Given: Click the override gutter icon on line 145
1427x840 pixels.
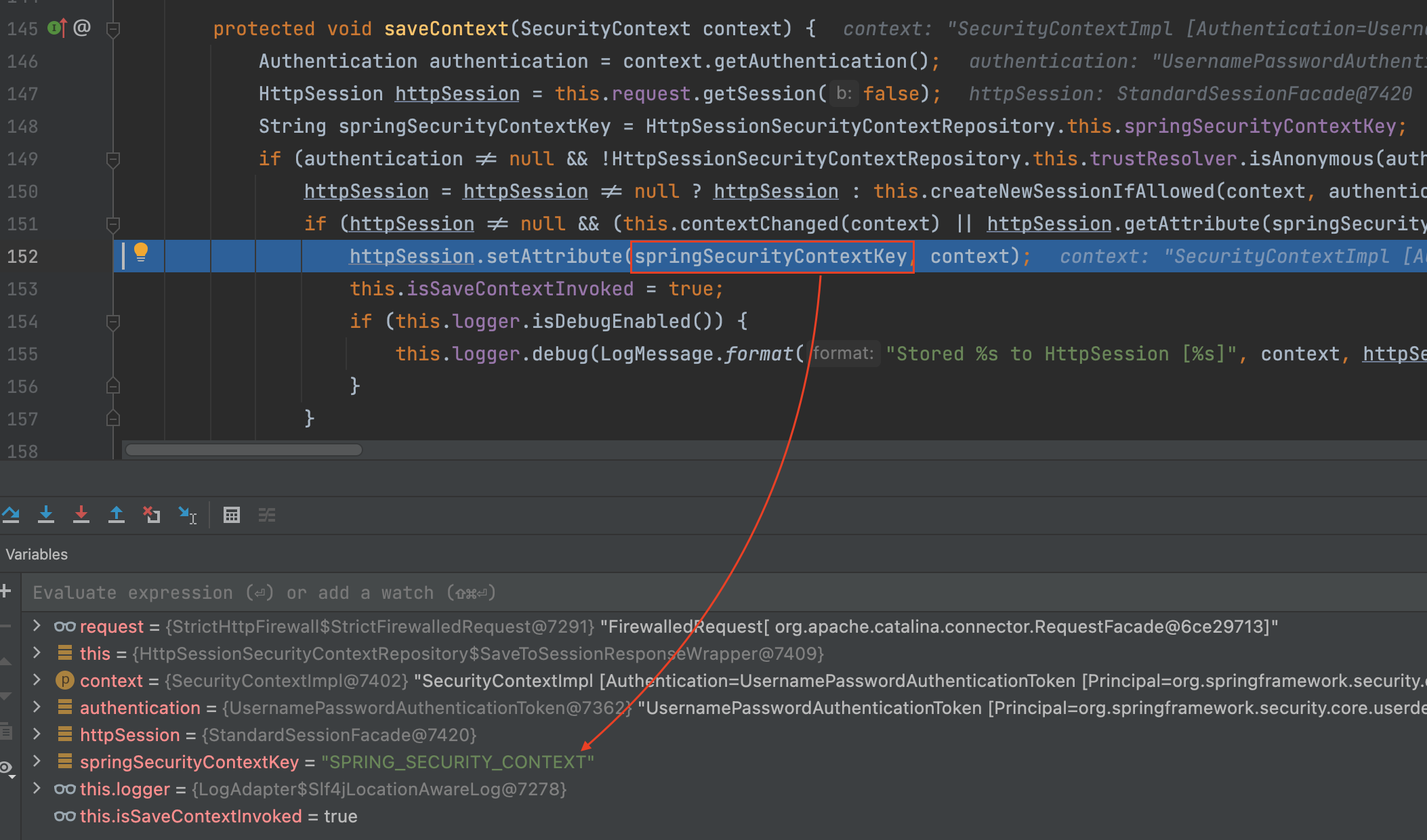Looking at the screenshot, I should pyautogui.click(x=57, y=28).
